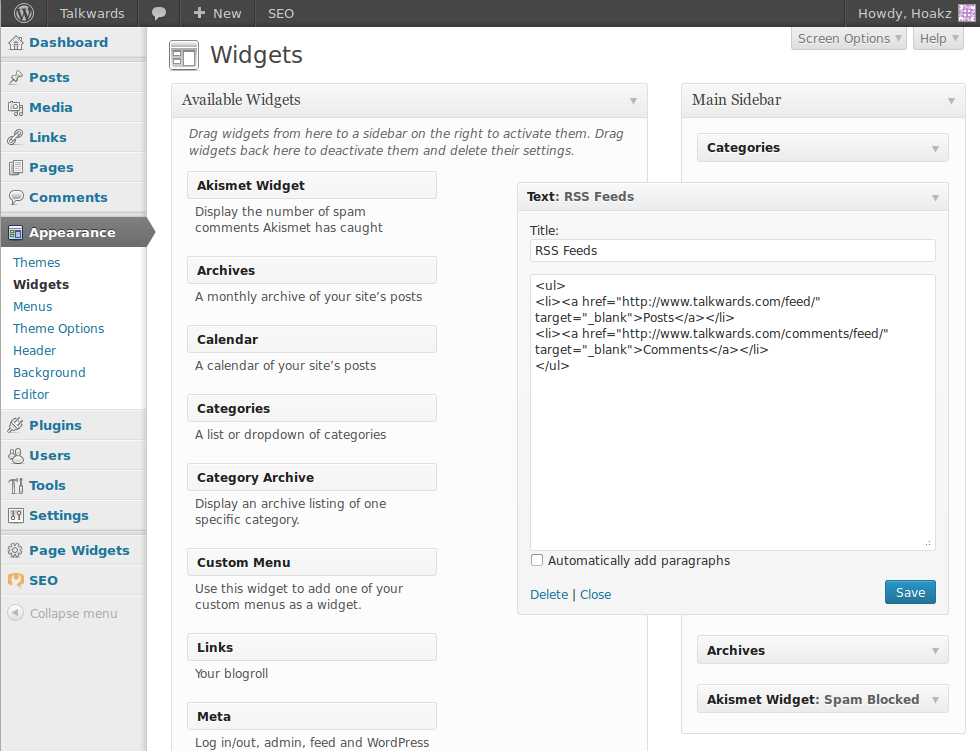
Task: Select Theme Options in Appearance submenu
Action: (x=58, y=329)
